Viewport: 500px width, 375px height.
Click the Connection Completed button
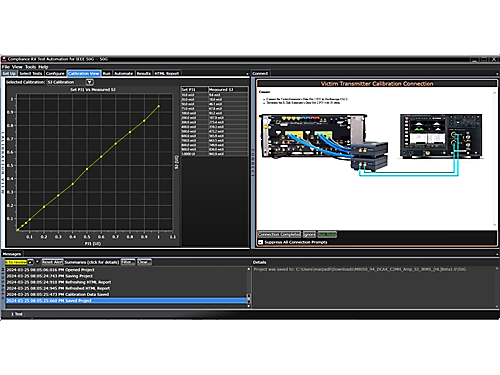coord(279,234)
